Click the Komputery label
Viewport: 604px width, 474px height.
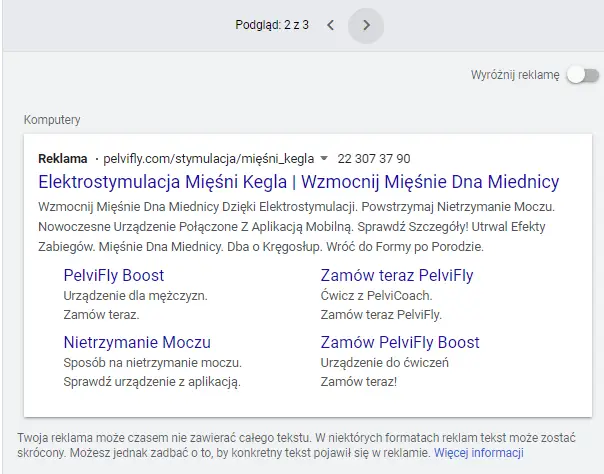click(52, 120)
